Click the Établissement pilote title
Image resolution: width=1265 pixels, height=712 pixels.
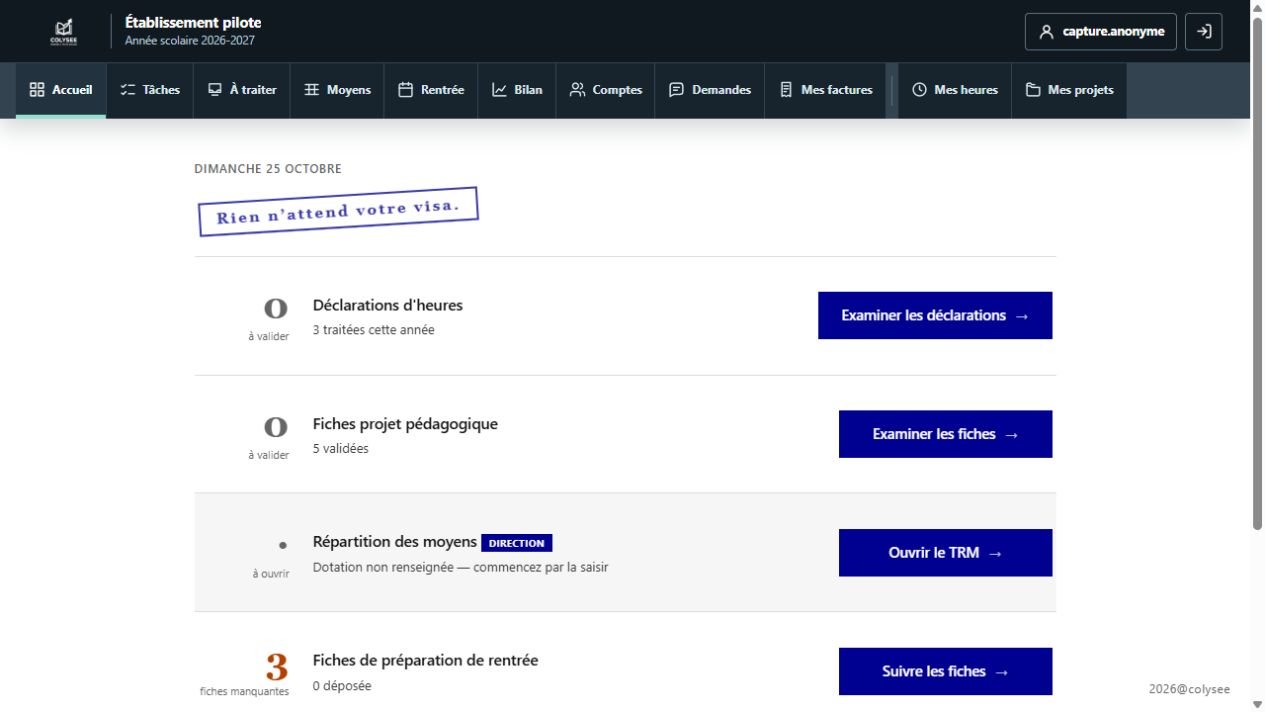point(193,22)
